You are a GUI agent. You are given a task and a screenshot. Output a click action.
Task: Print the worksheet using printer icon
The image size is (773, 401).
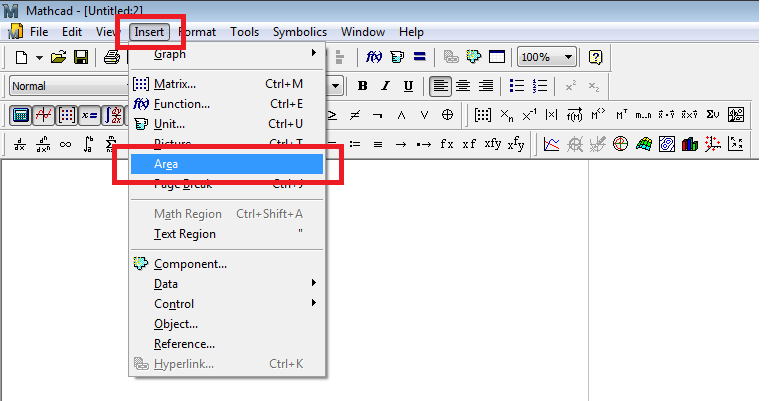click(111, 58)
